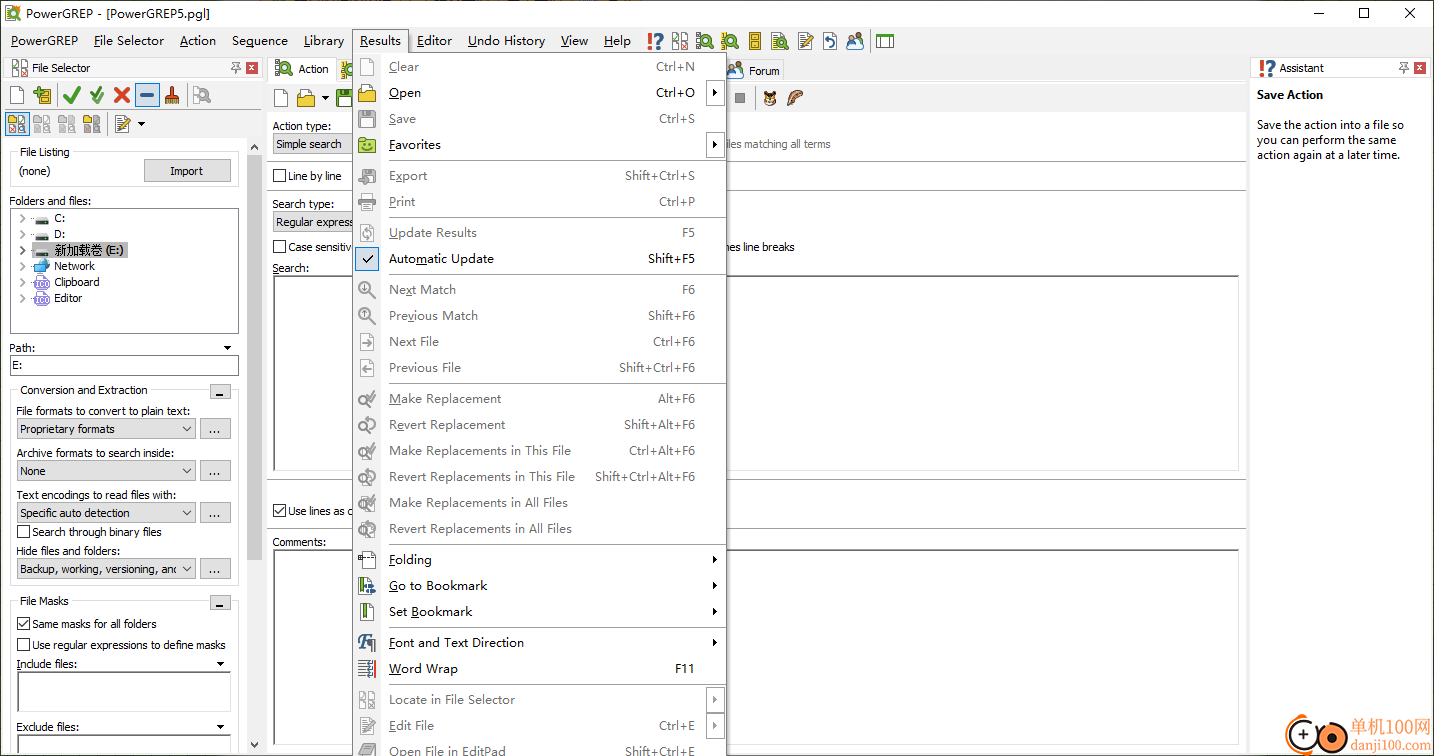Image resolution: width=1434 pixels, height=756 pixels.
Task: Click the File Selector edit-file pencil icon
Action: point(122,124)
